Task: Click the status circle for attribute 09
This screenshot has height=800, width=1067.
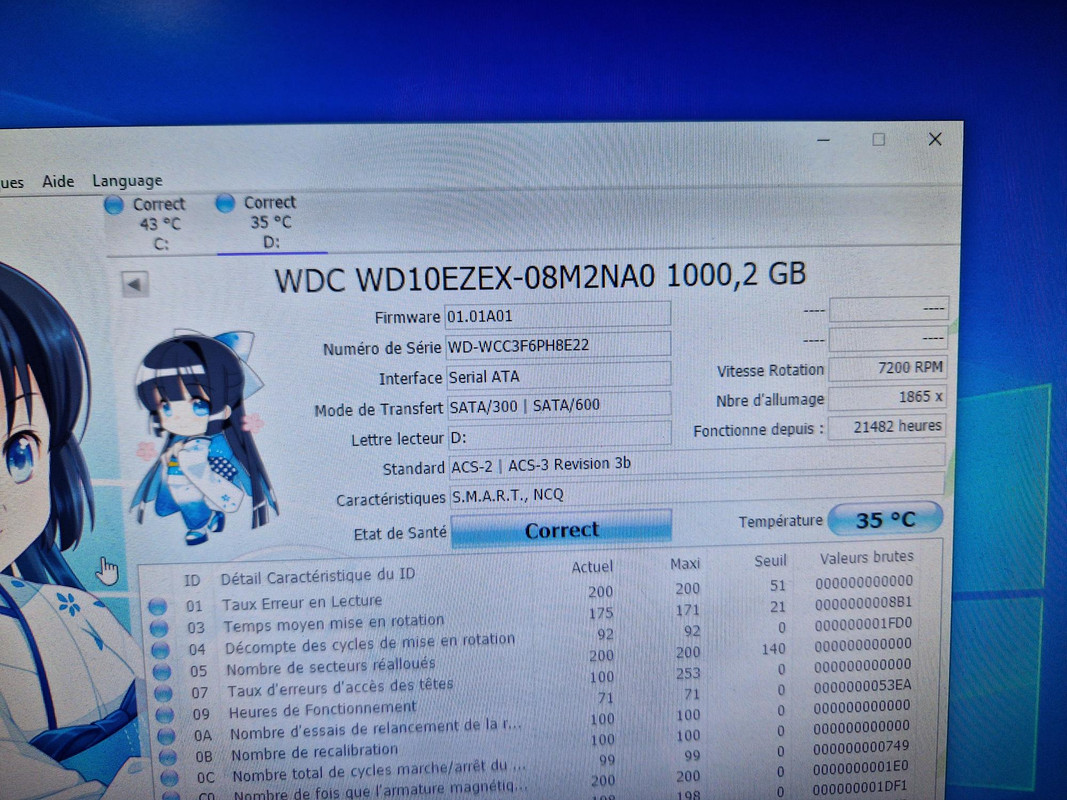Action: (165, 714)
